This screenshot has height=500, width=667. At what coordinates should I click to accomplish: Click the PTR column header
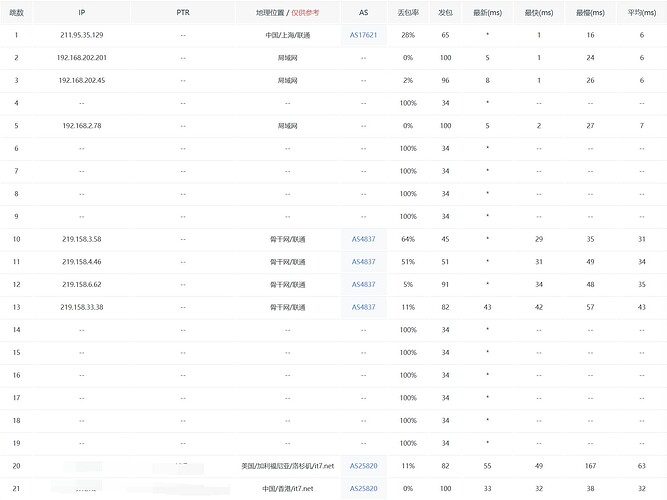tap(183, 12)
